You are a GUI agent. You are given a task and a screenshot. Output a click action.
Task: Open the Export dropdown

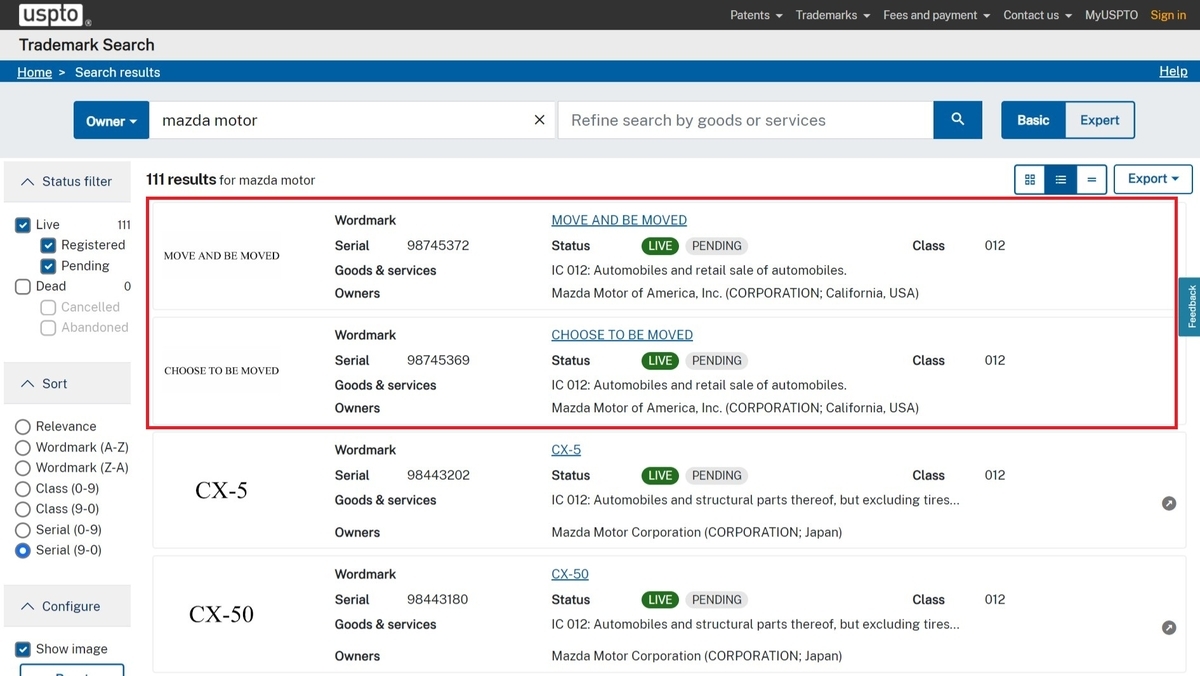click(1153, 179)
